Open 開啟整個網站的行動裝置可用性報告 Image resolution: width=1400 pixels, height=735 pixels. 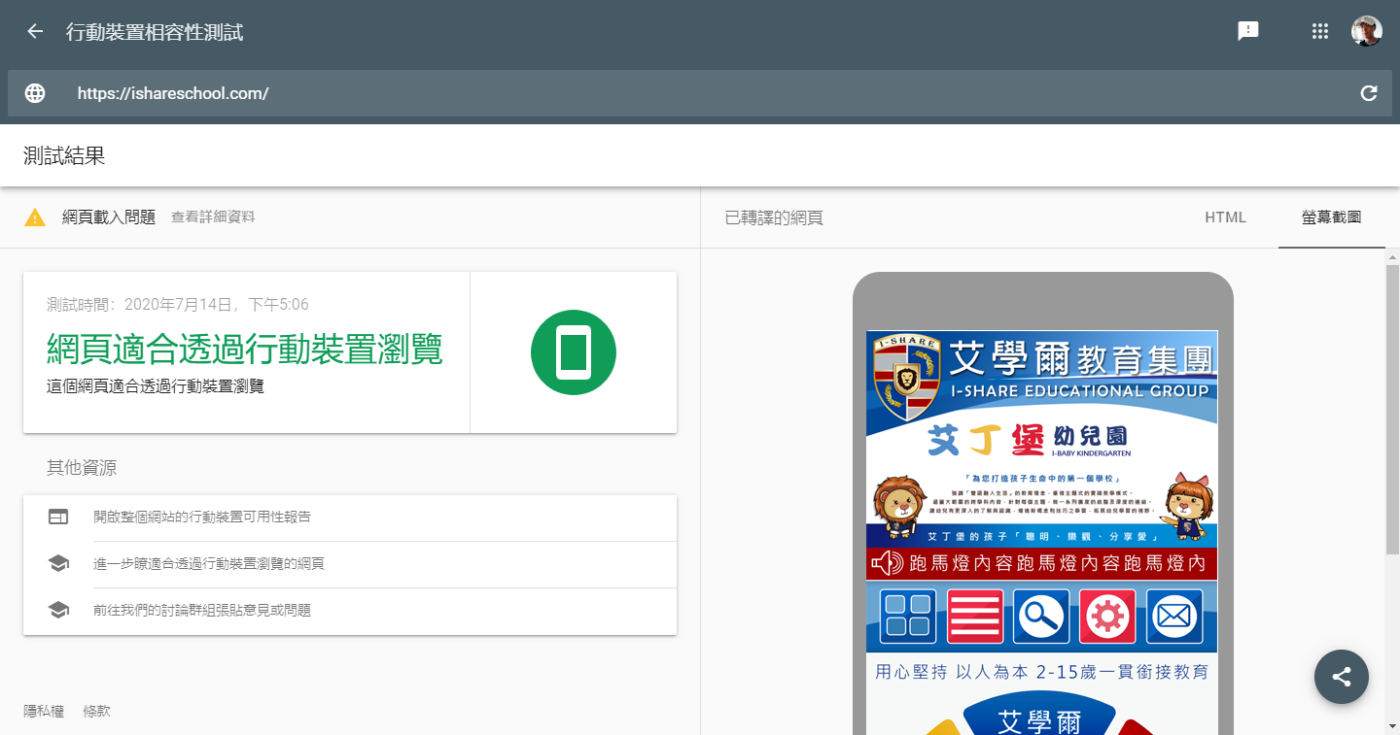[x=202, y=517]
